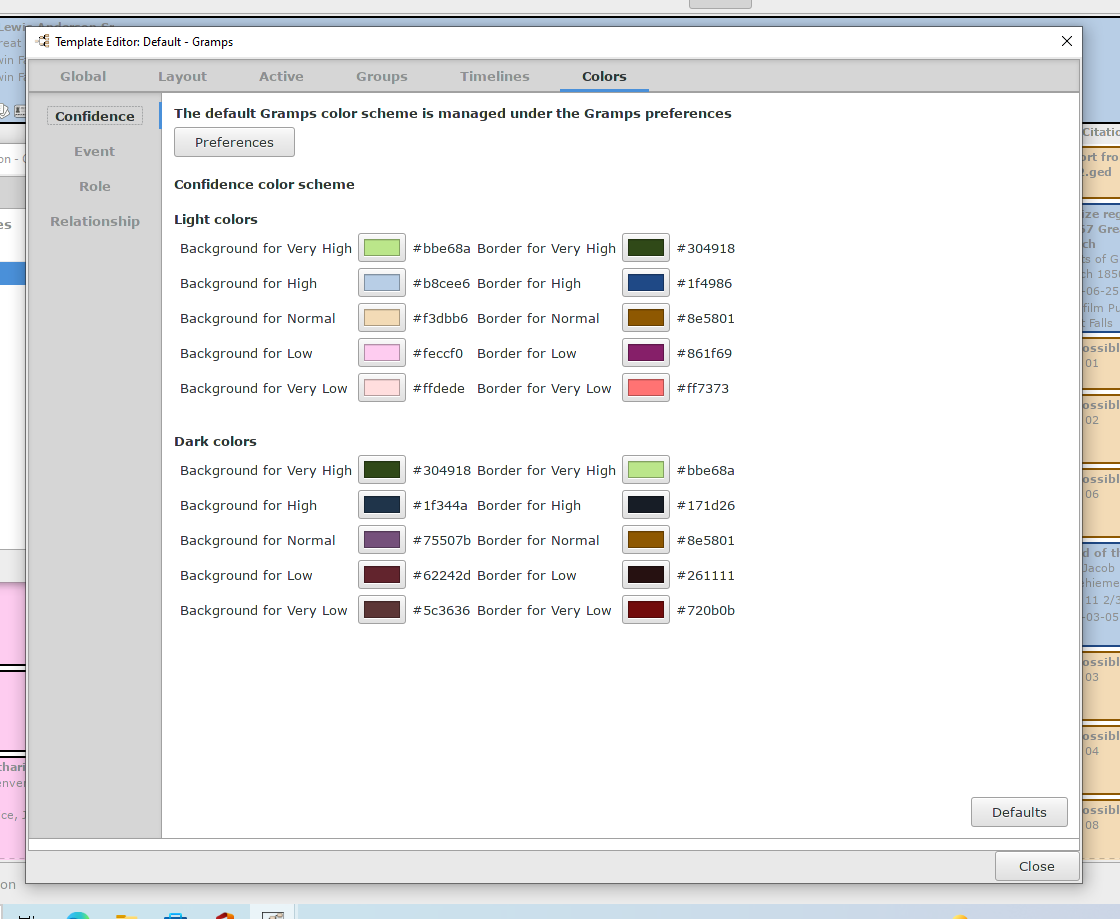The height and width of the screenshot is (919, 1120).
Task: Select light border swatch #ff7373 for Very Low
Action: 646,388
